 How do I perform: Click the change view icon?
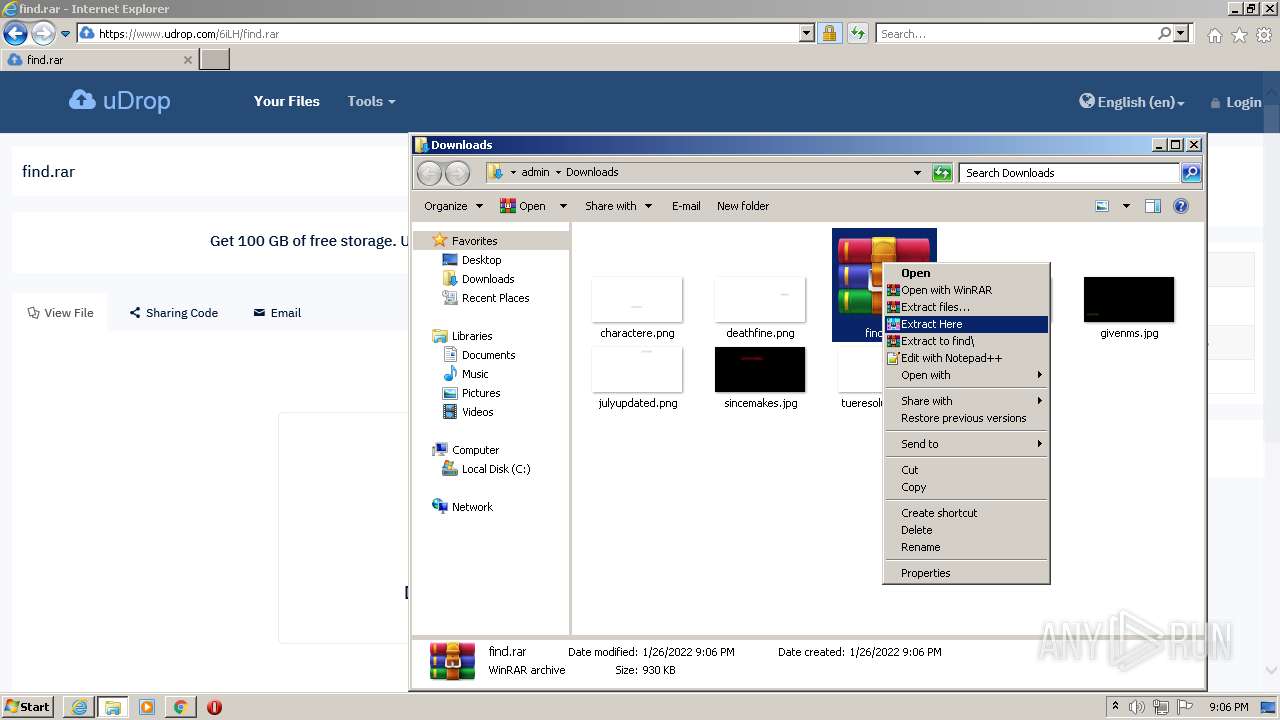point(1102,206)
